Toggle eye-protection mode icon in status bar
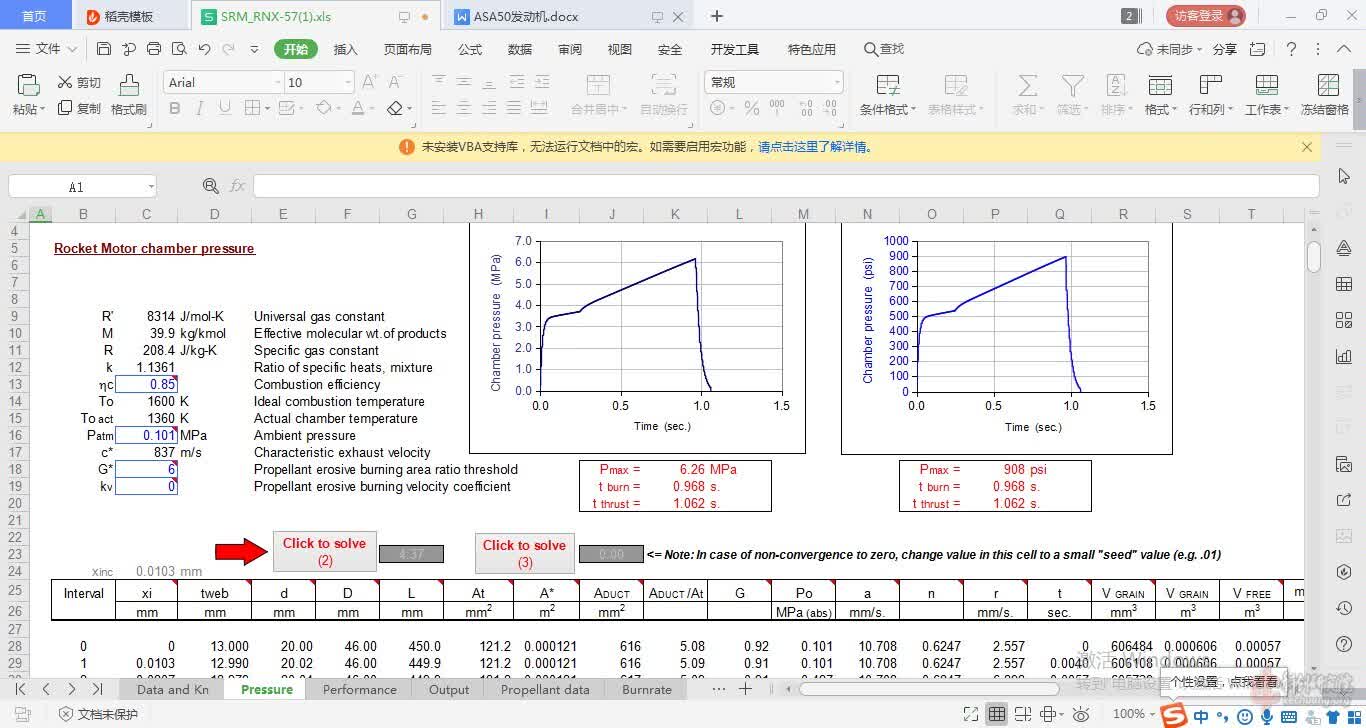Screen dimensions: 1366x728 (1081, 714)
